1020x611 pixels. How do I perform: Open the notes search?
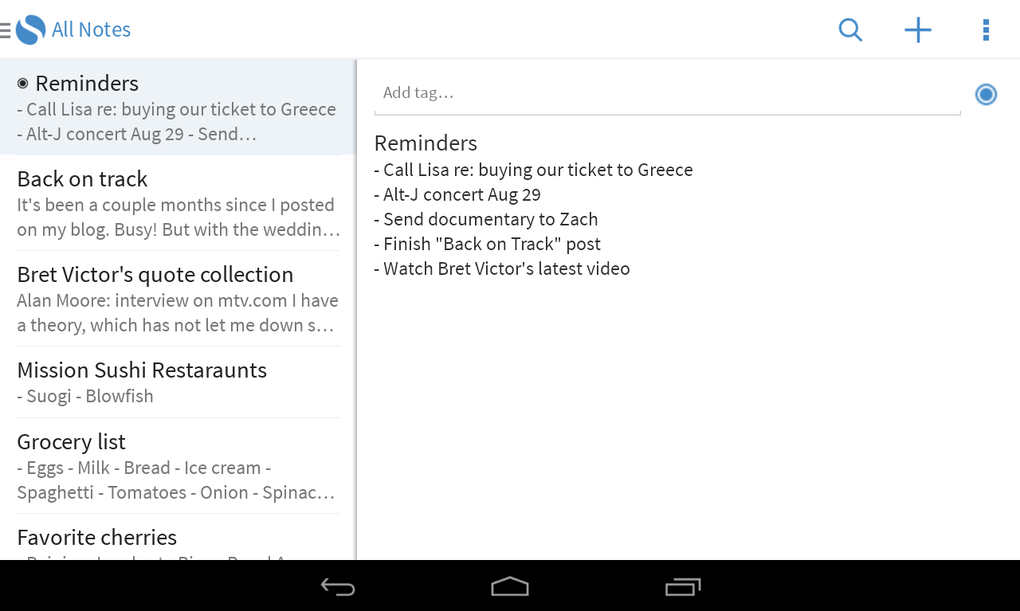coord(849,29)
